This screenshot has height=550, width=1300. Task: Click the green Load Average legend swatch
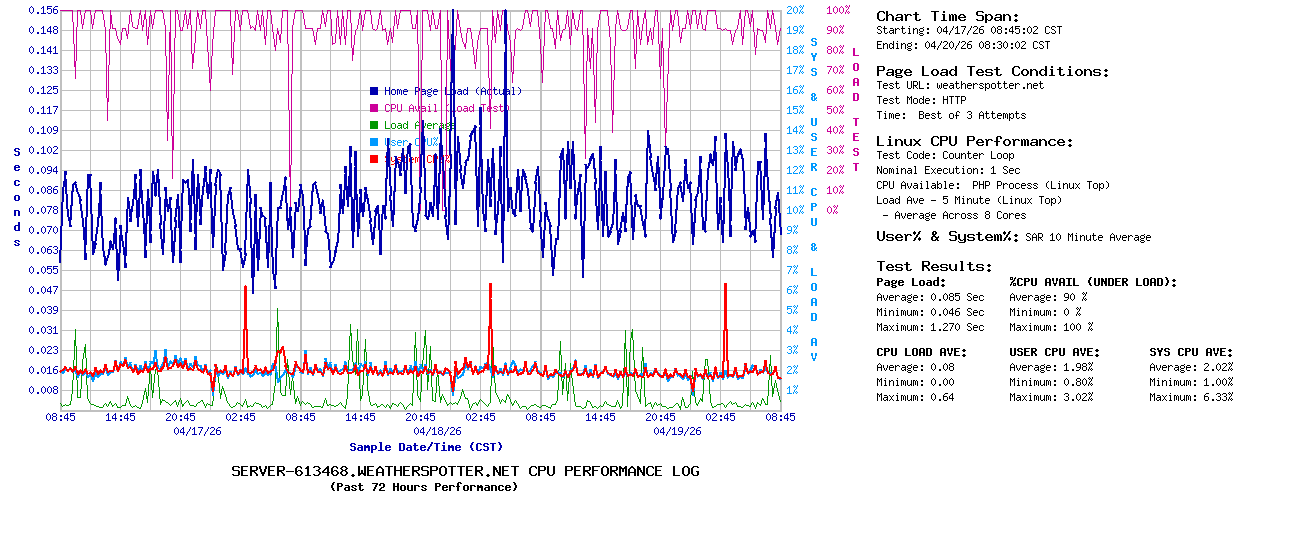374,125
